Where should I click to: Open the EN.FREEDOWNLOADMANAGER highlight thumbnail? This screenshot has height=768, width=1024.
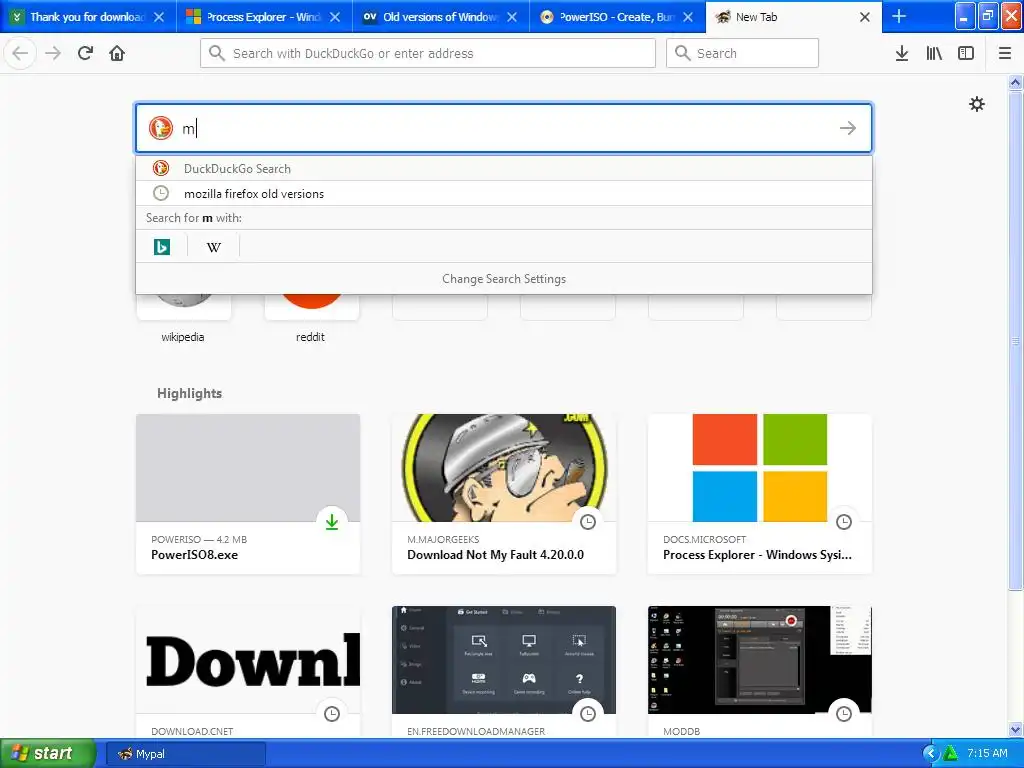(x=504, y=660)
